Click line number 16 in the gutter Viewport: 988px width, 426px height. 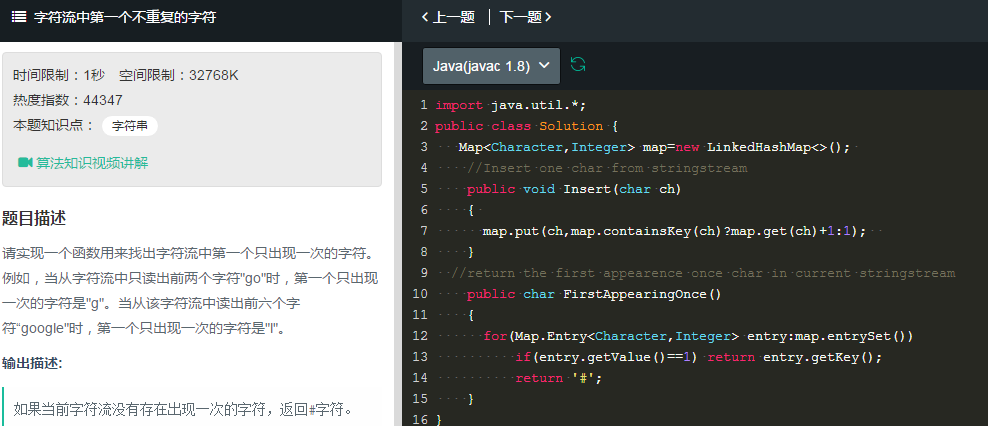(x=422, y=419)
